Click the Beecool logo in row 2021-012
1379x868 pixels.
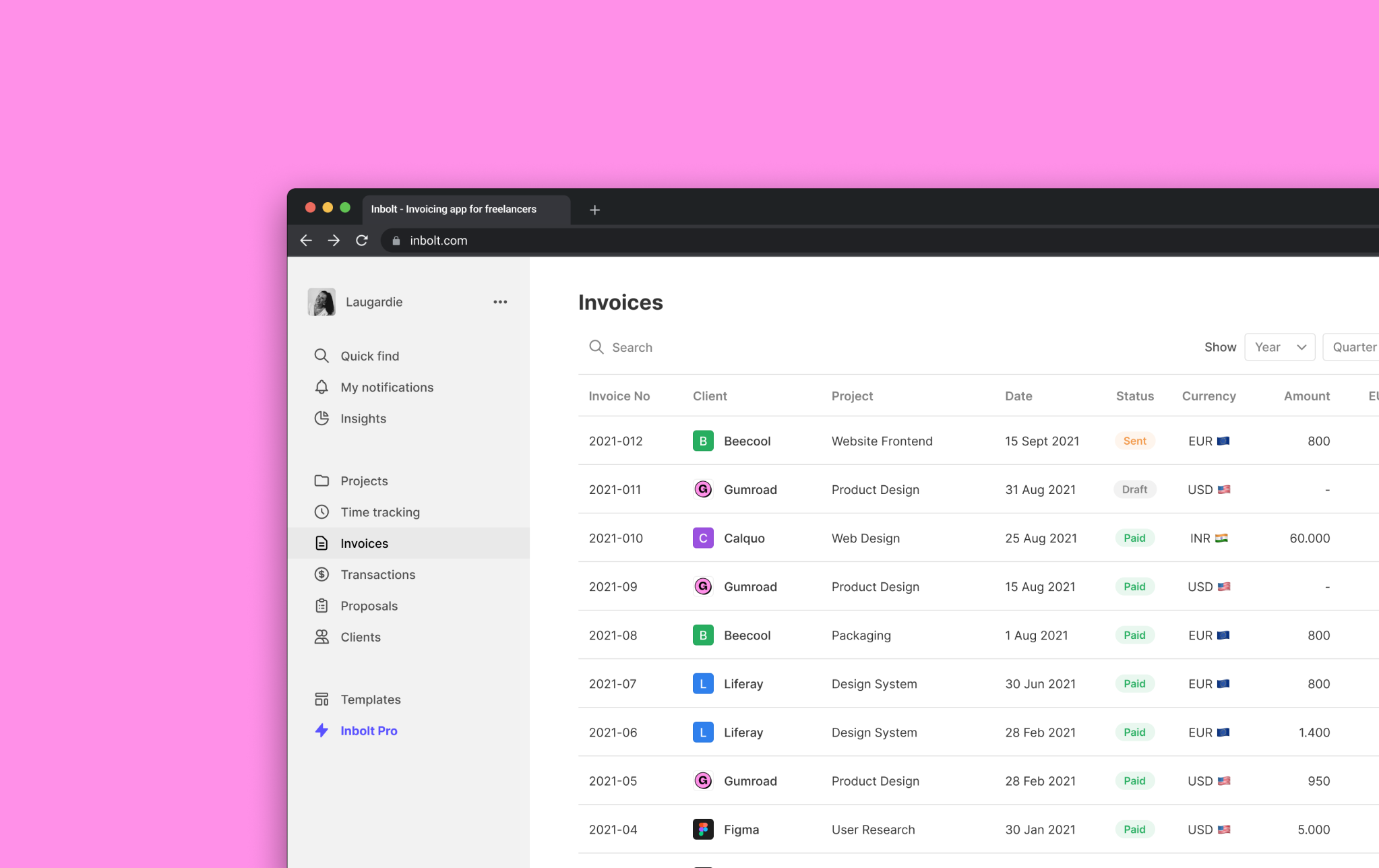point(703,441)
